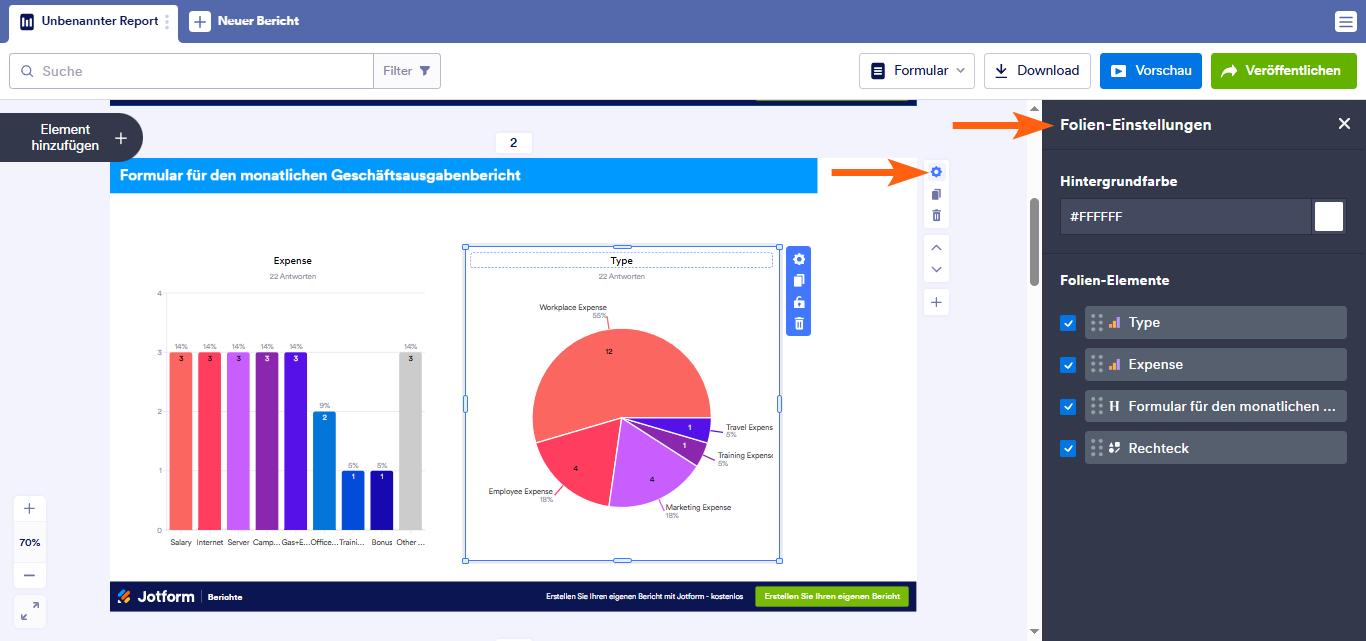
Task: Click the Veröffentlichen button
Action: [x=1283, y=71]
